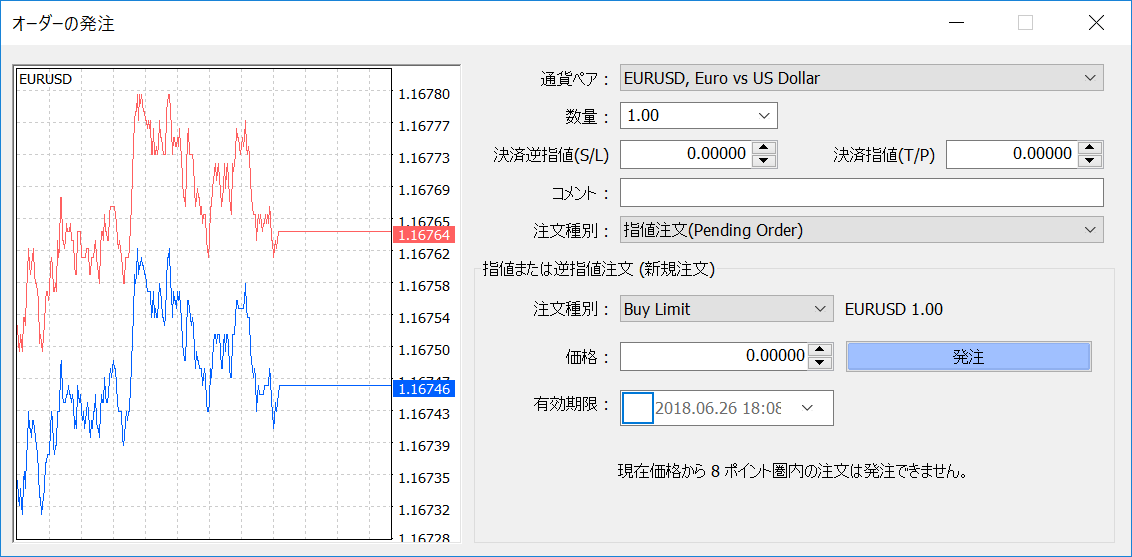Increase 決済逆指値(S/L) with up arrow
Image resolution: width=1132 pixels, height=557 pixels.
(x=764, y=148)
